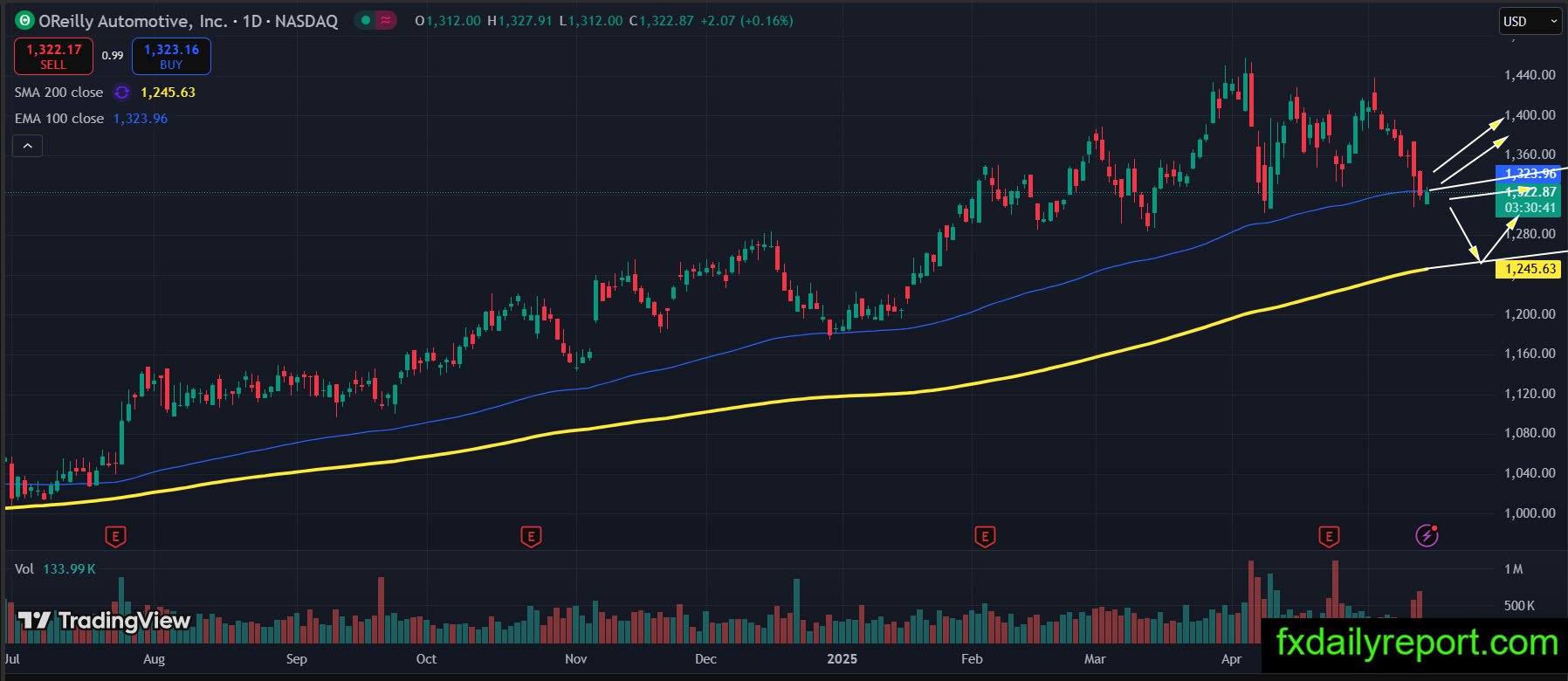Screen dimensions: 1568x681
Task: Click the blue 1,323.96 price axis tag
Action: click(1528, 174)
